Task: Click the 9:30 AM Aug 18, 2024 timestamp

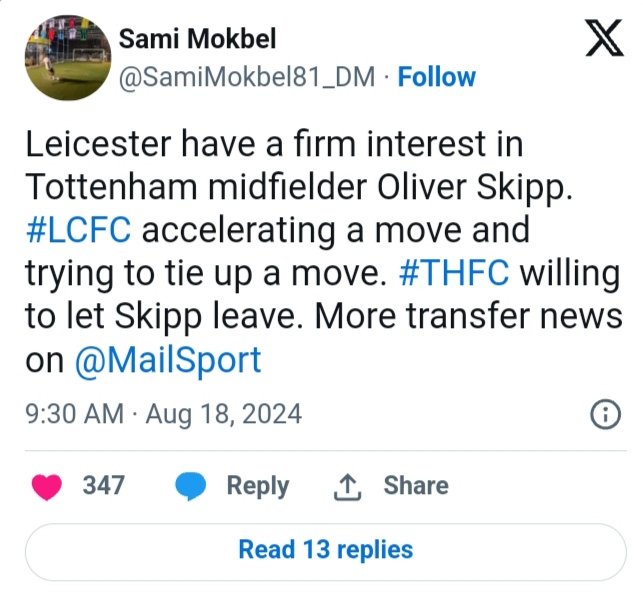Action: tap(163, 414)
